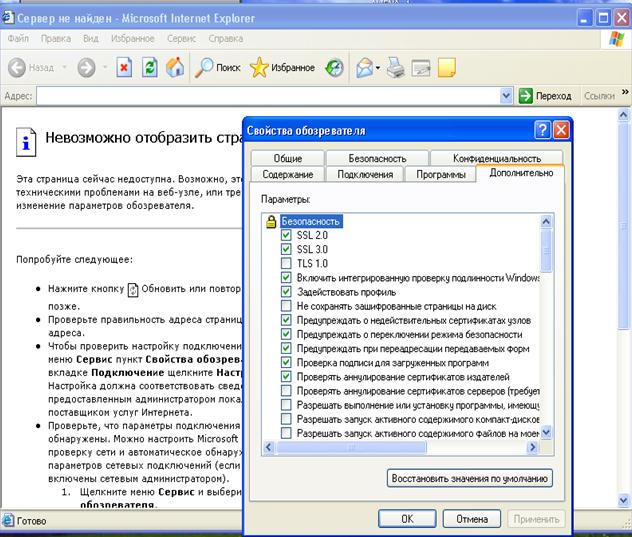This screenshot has width=632, height=537.
Task: Toggle Проверка подписи для загруженных программ
Action: [x=286, y=362]
